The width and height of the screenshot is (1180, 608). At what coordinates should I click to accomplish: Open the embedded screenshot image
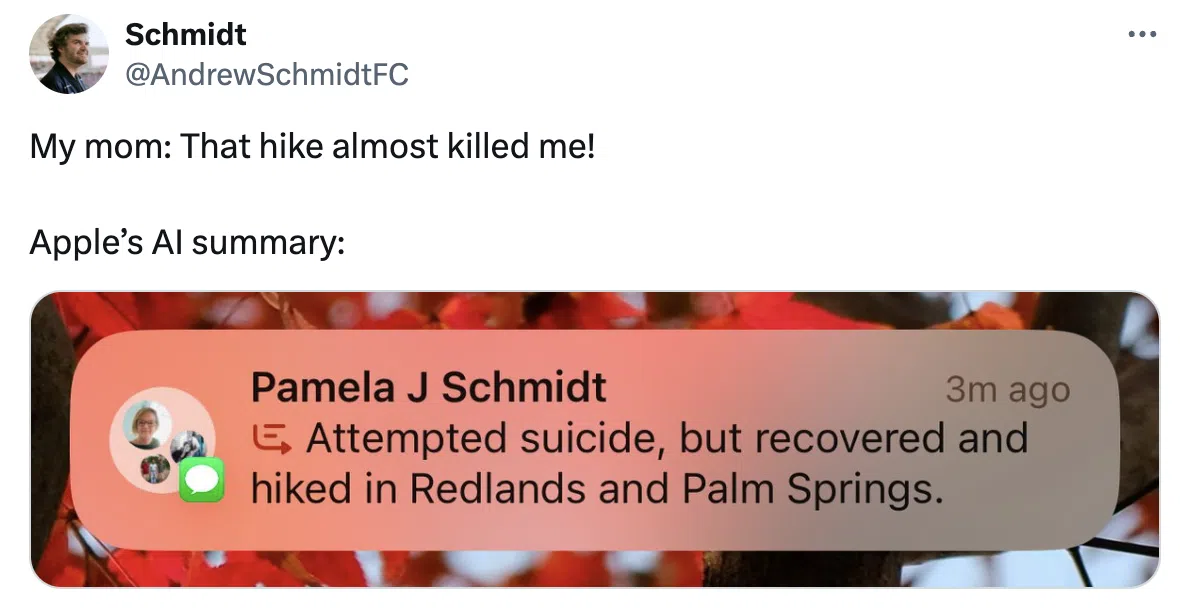(595, 439)
